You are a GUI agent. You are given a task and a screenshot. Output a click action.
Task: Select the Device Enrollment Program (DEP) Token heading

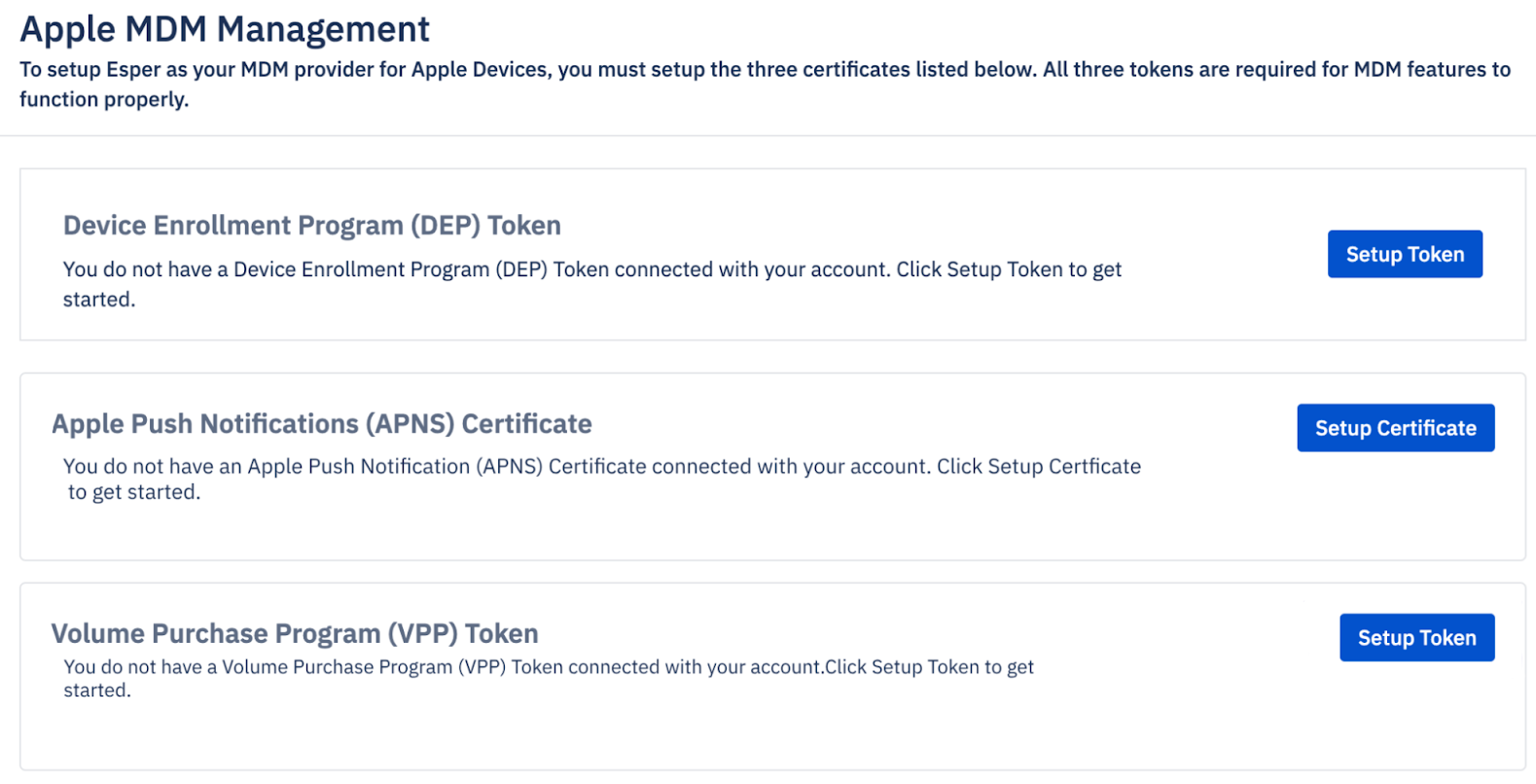click(x=311, y=225)
